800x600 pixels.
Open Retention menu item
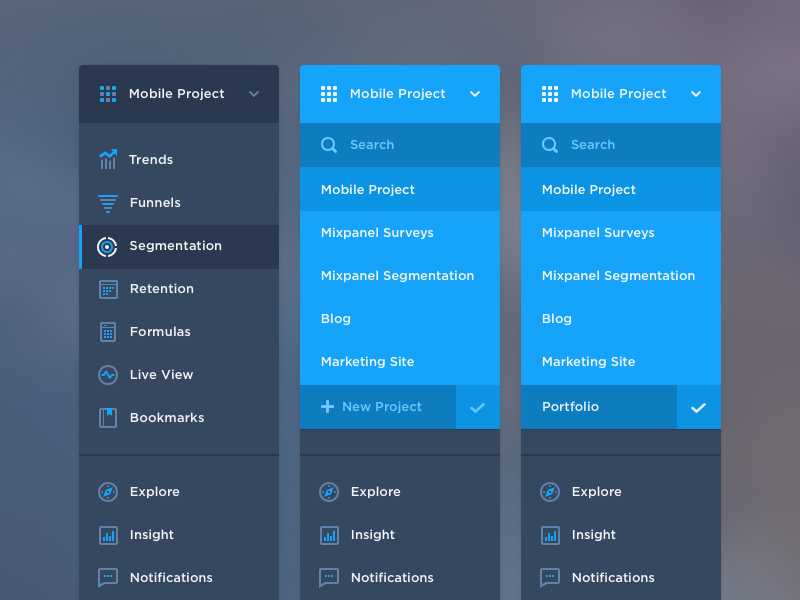(x=179, y=289)
